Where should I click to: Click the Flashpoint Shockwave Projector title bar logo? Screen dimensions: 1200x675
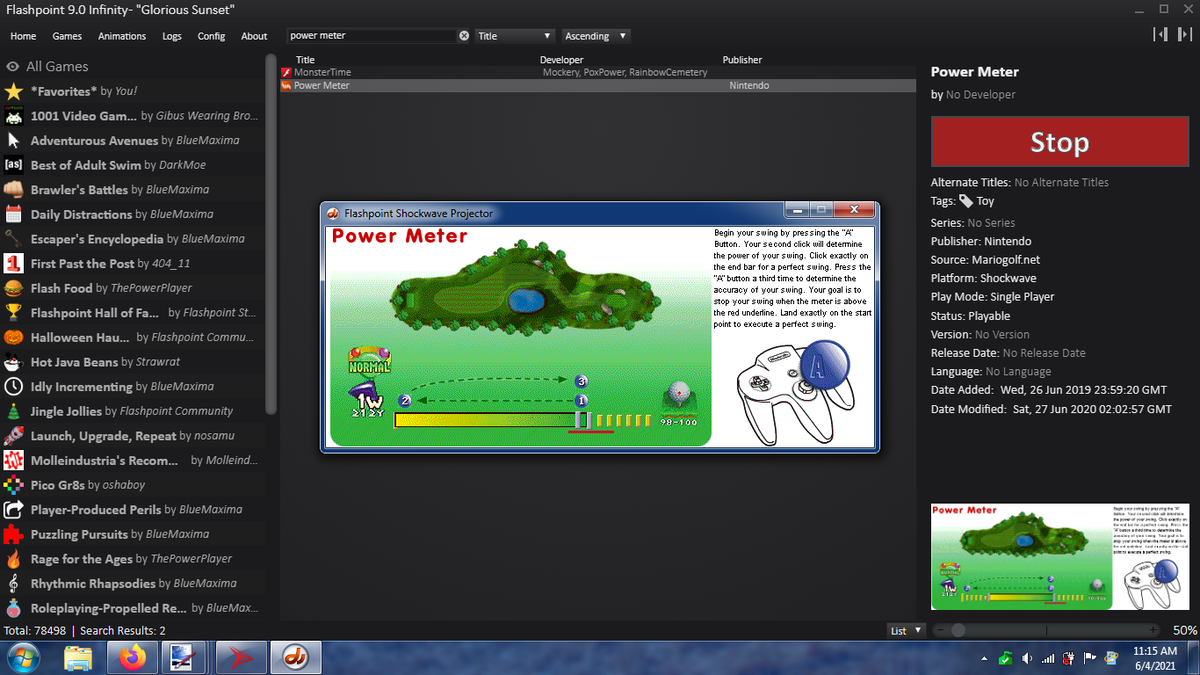[334, 211]
